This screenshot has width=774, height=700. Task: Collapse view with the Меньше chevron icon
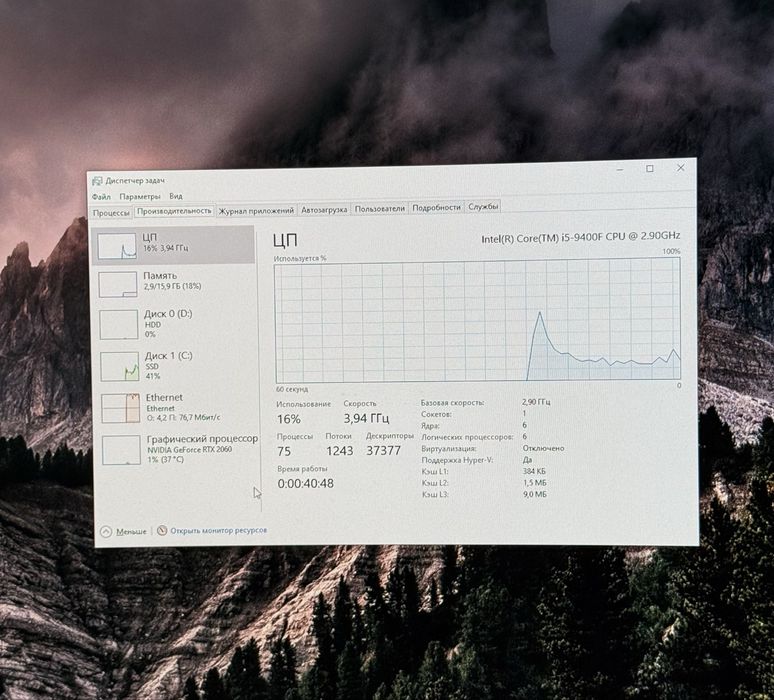tap(106, 532)
